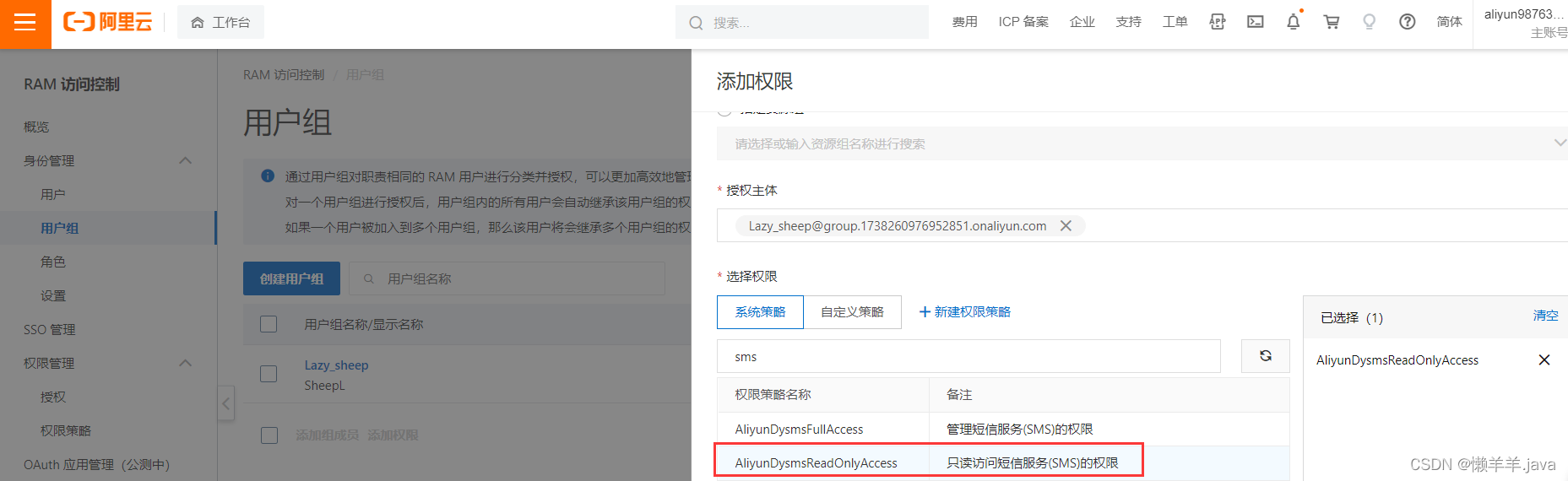Focus the policy search field containing sms
1568x481 pixels.
(968, 356)
